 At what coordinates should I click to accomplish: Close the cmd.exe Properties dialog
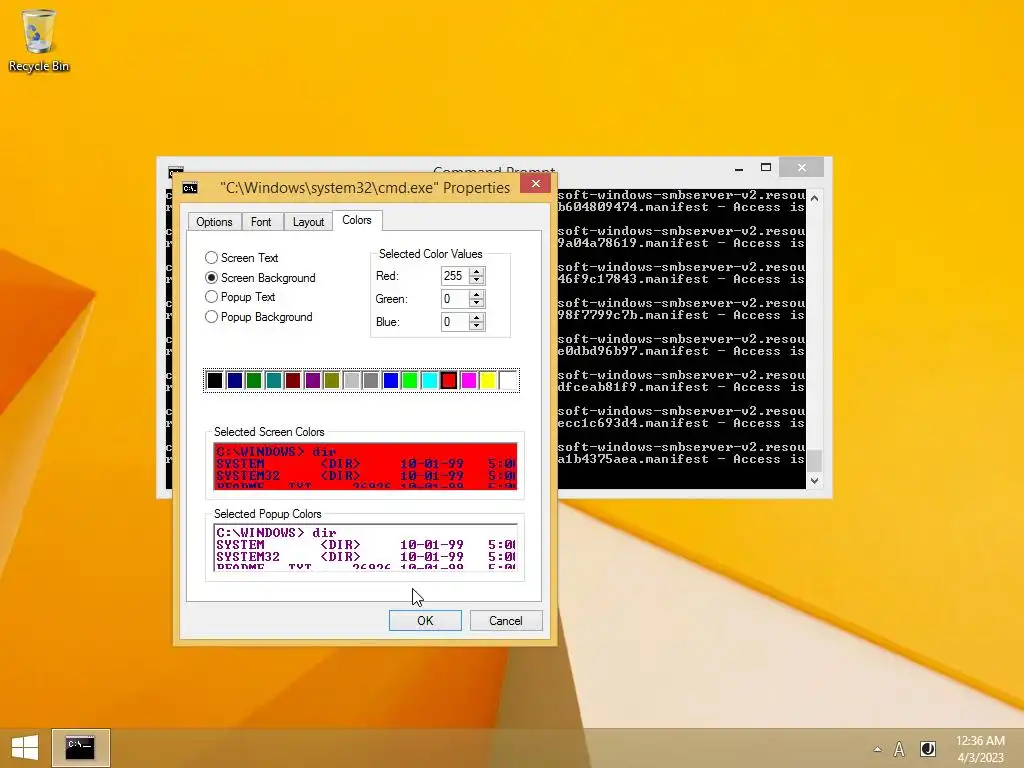point(536,184)
